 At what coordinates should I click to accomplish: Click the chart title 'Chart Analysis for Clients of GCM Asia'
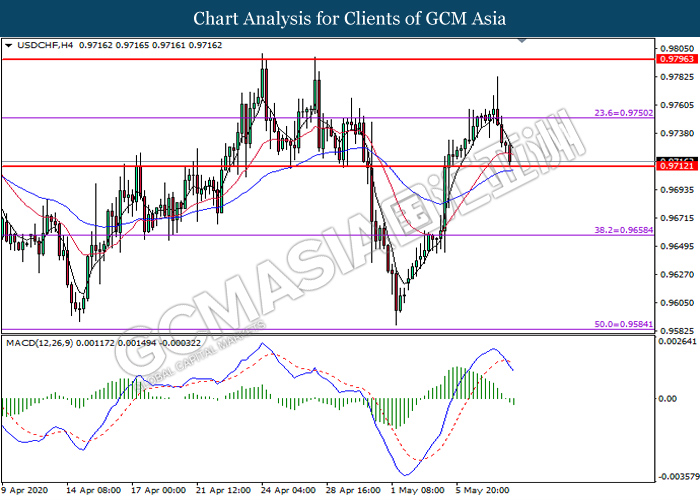(350, 19)
